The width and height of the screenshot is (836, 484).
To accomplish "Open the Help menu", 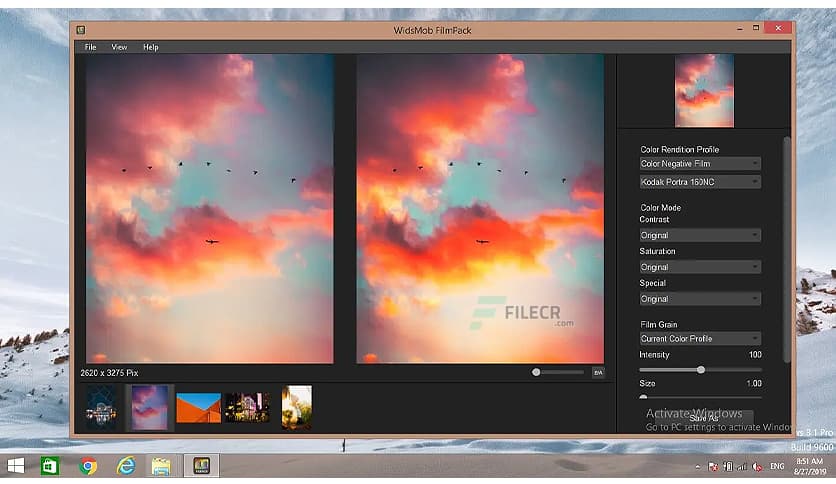I will (x=150, y=47).
